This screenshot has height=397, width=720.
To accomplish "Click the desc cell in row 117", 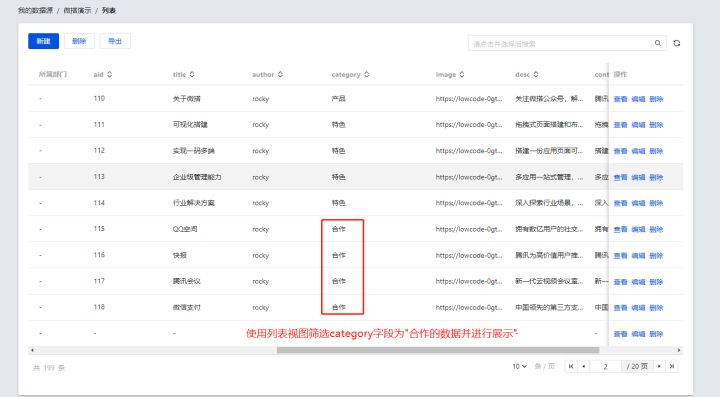I will pyautogui.click(x=549, y=281).
